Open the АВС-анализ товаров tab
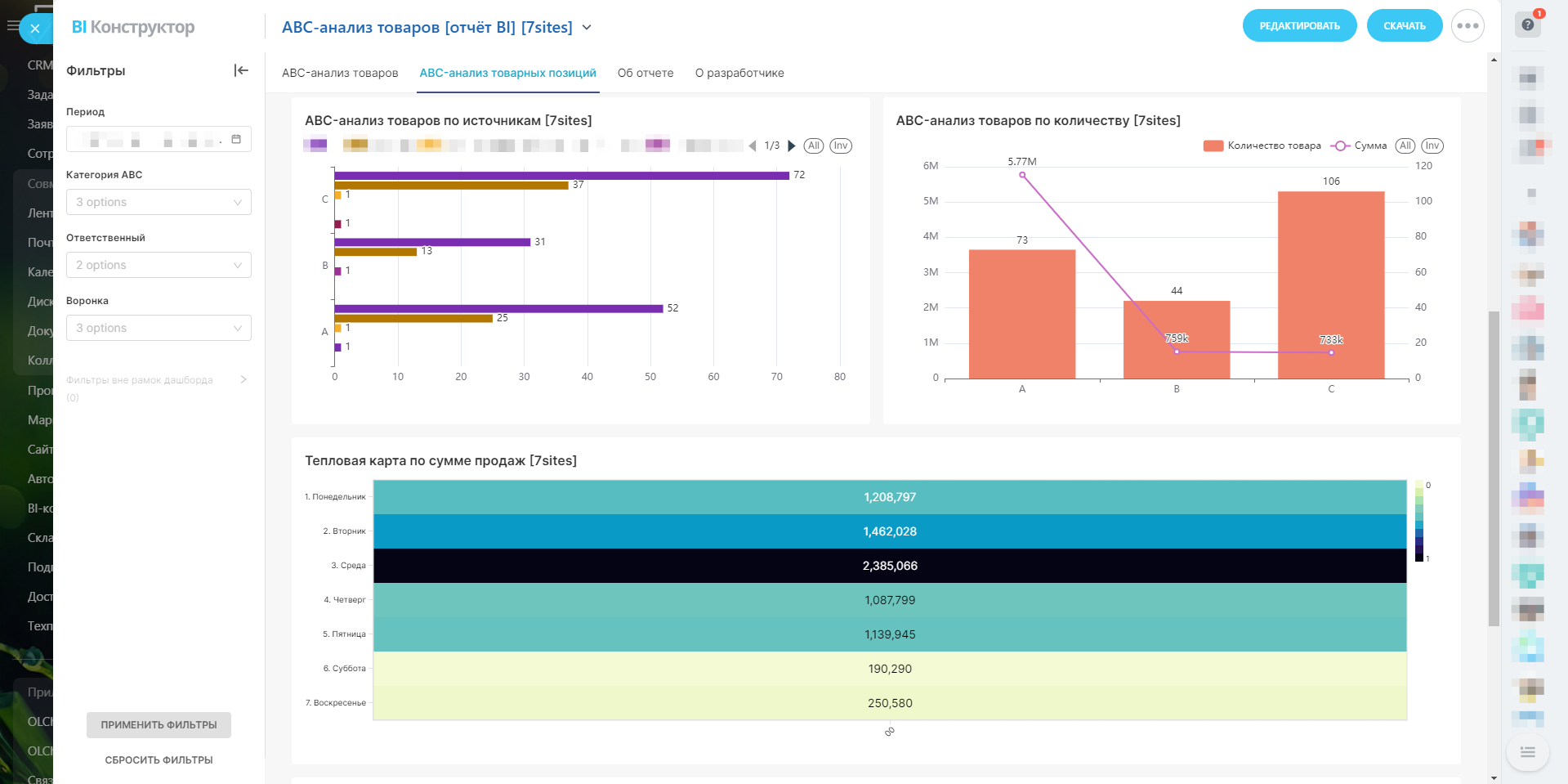The width and height of the screenshot is (1568, 784). click(x=340, y=73)
